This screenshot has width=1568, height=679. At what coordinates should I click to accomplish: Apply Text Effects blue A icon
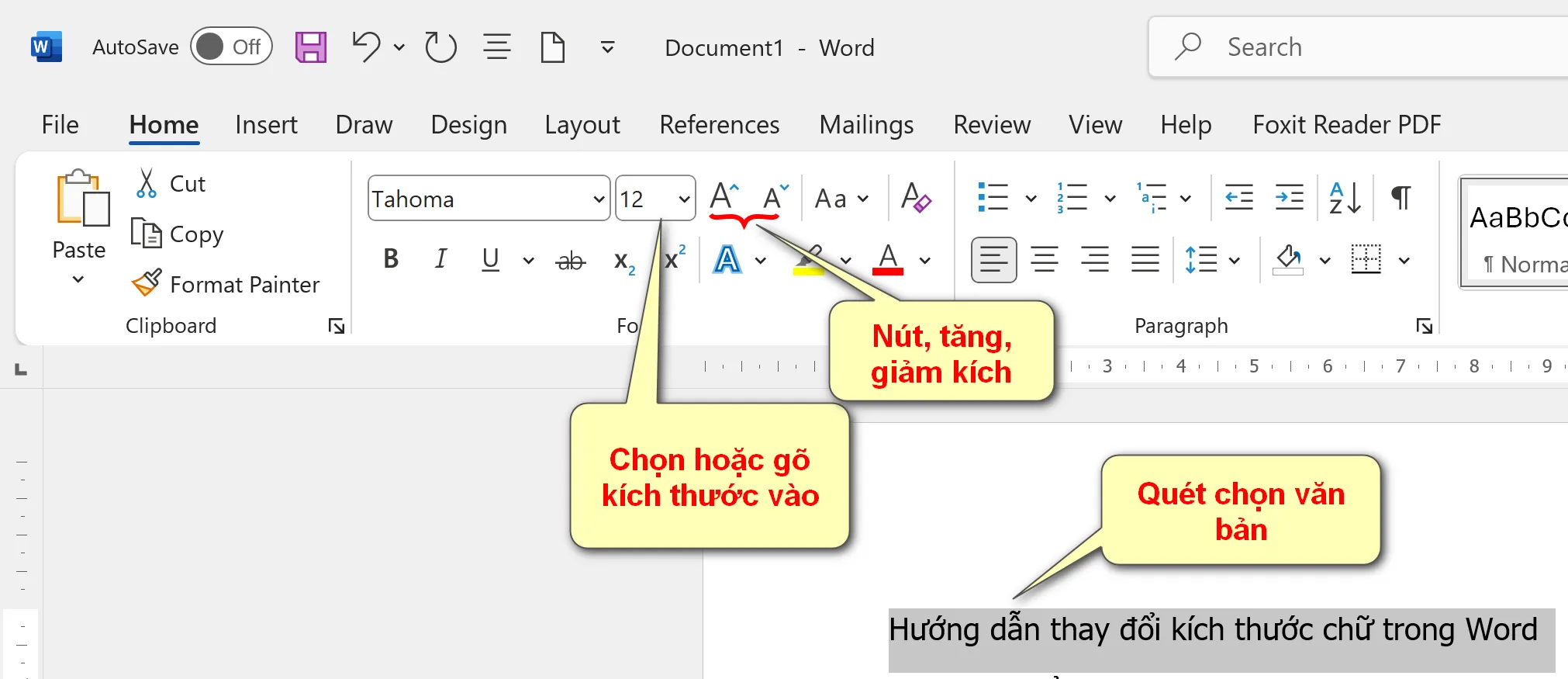727,259
